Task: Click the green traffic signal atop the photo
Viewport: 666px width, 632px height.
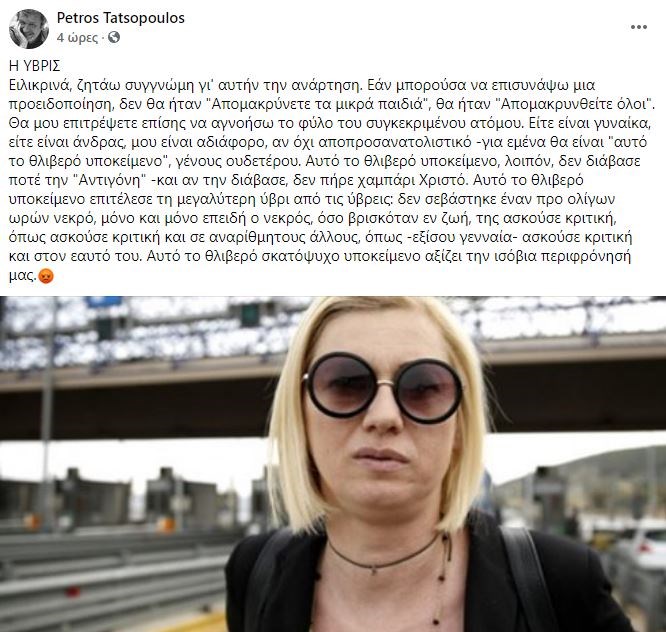Action: (250, 316)
